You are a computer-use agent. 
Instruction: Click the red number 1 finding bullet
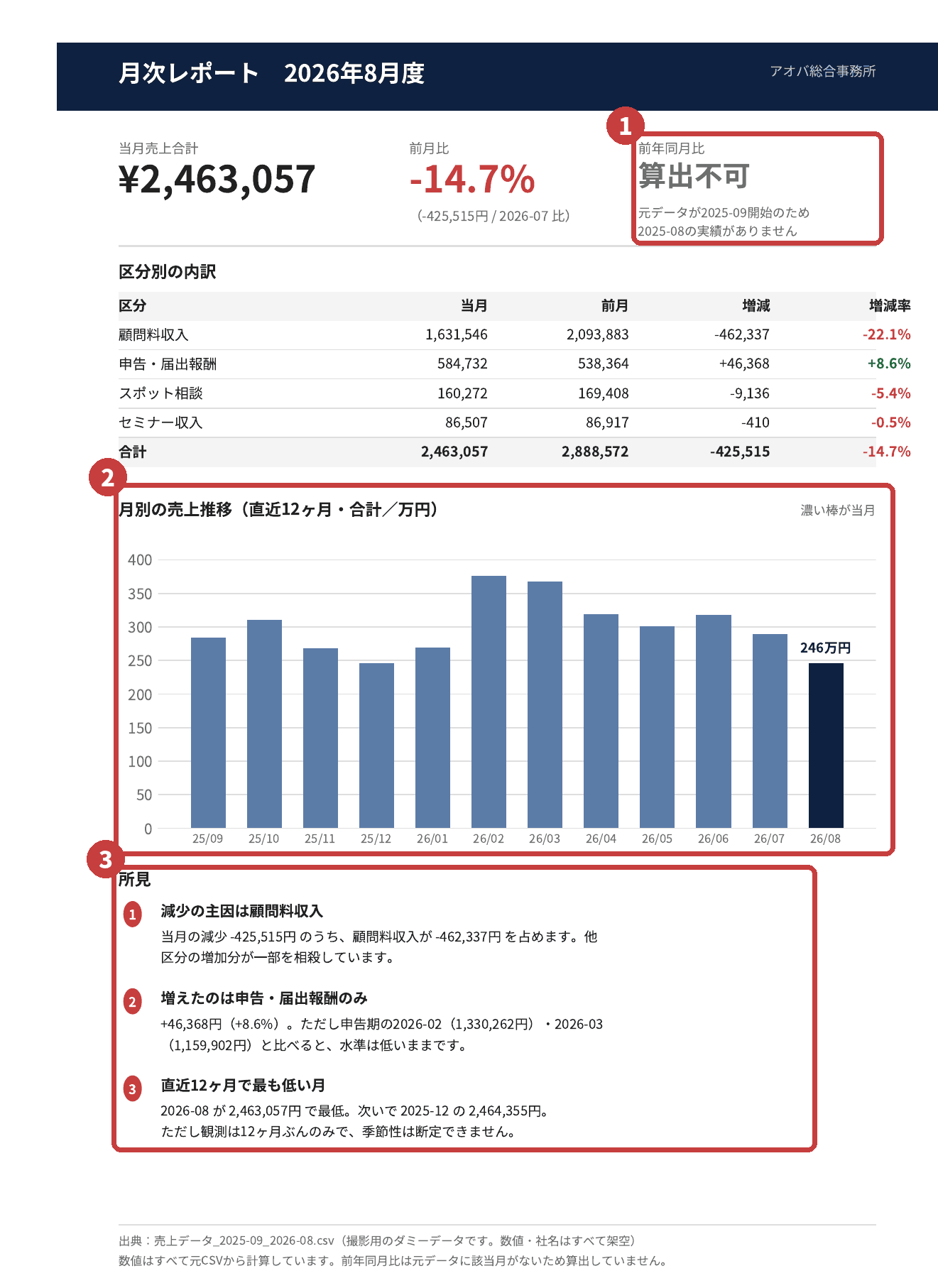[x=133, y=915]
